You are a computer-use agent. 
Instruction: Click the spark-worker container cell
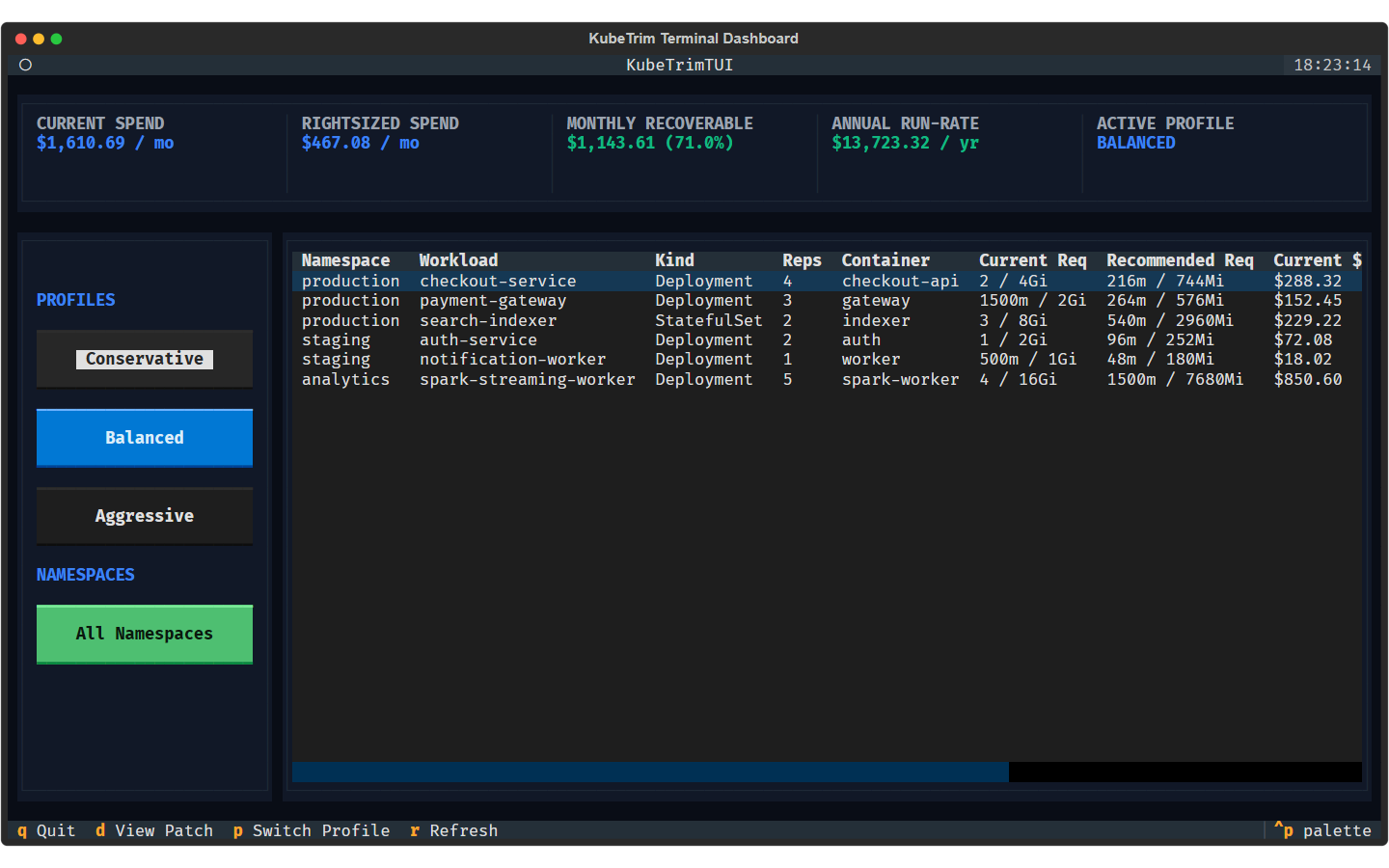(x=900, y=379)
